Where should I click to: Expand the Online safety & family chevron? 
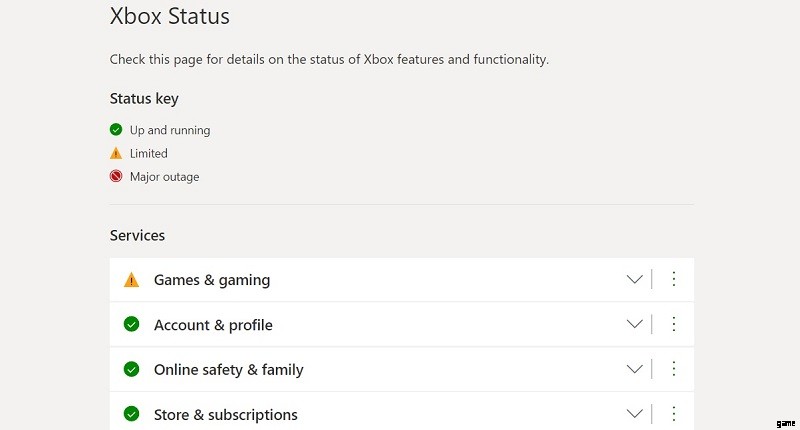click(x=634, y=369)
